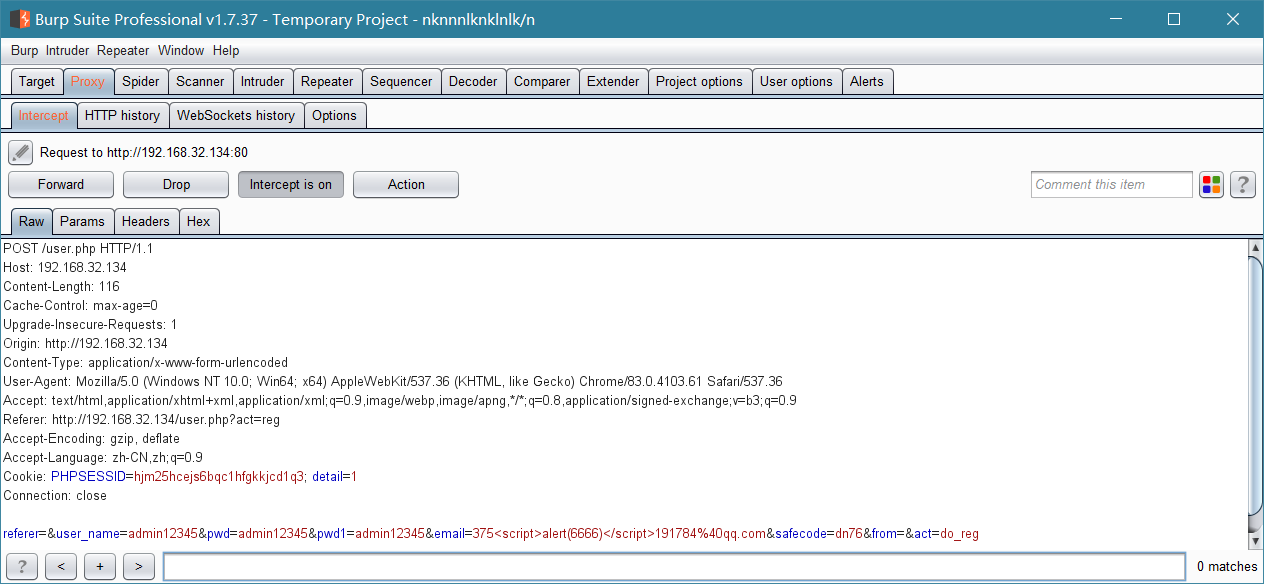This screenshot has height=584, width=1264.
Task: Click the Accept-Language header line
Action: pos(103,457)
